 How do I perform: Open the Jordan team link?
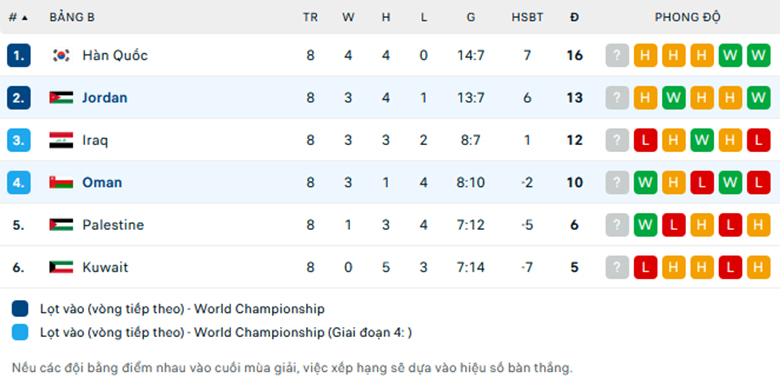coord(105,97)
